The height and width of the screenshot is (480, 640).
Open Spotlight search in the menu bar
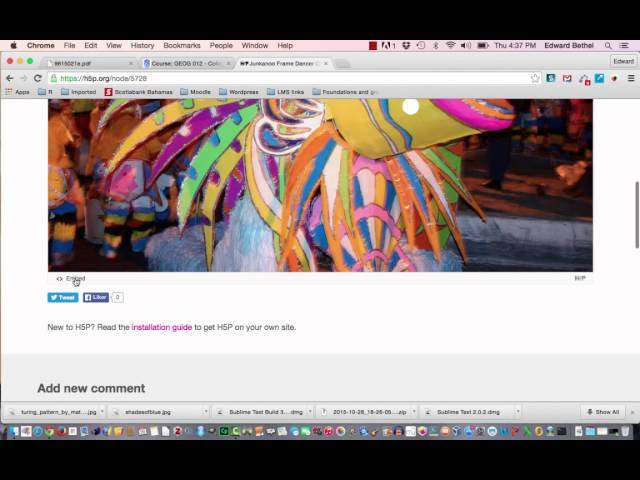click(608, 45)
